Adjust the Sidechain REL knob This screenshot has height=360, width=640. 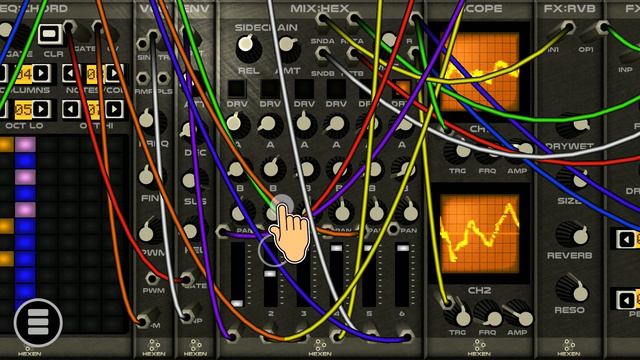tap(248, 48)
